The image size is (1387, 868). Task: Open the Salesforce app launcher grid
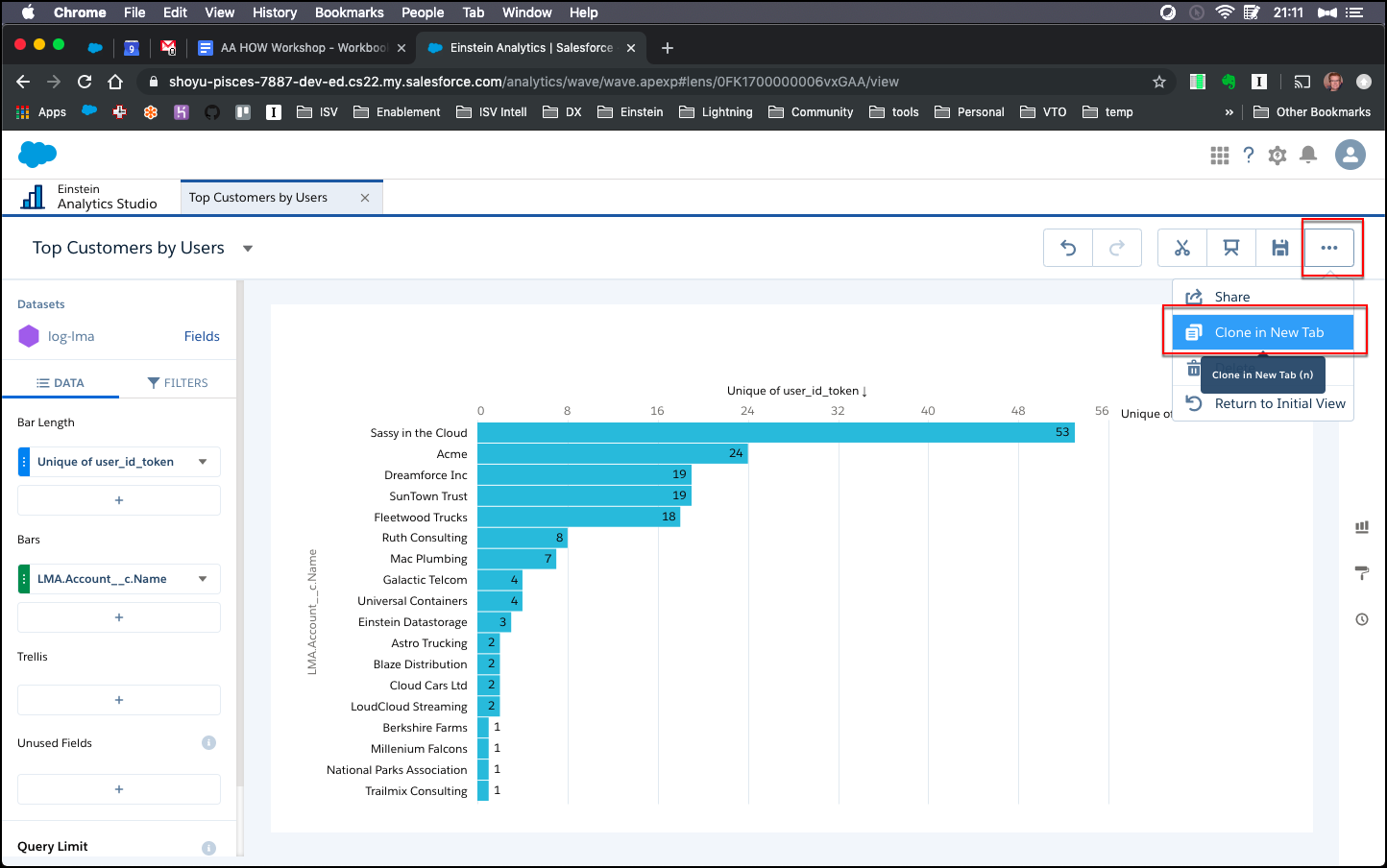tap(1220, 156)
